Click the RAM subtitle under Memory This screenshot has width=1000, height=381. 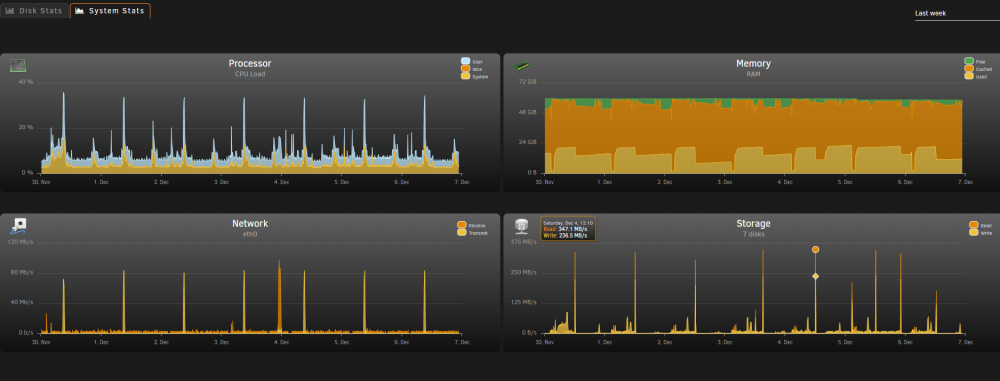(753, 74)
